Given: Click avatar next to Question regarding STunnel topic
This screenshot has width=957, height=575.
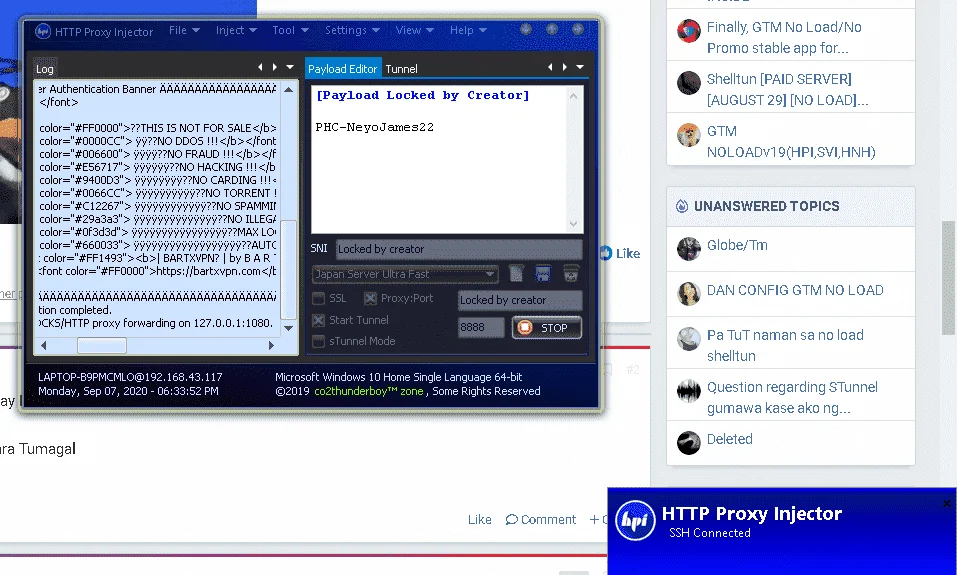Looking at the screenshot, I should 688,391.
